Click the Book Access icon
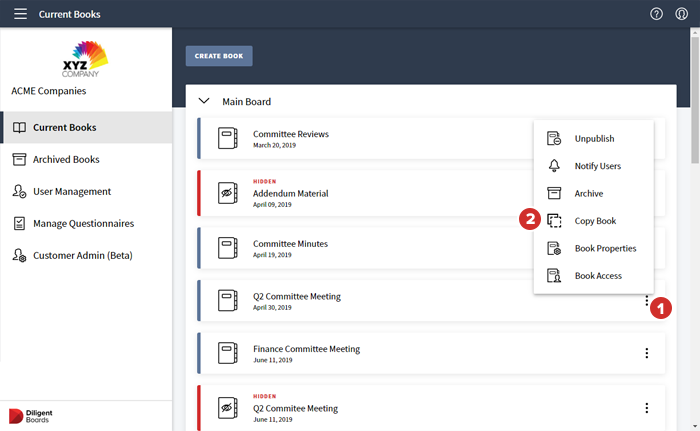Image resolution: width=700 pixels, height=431 pixels. pos(554,276)
